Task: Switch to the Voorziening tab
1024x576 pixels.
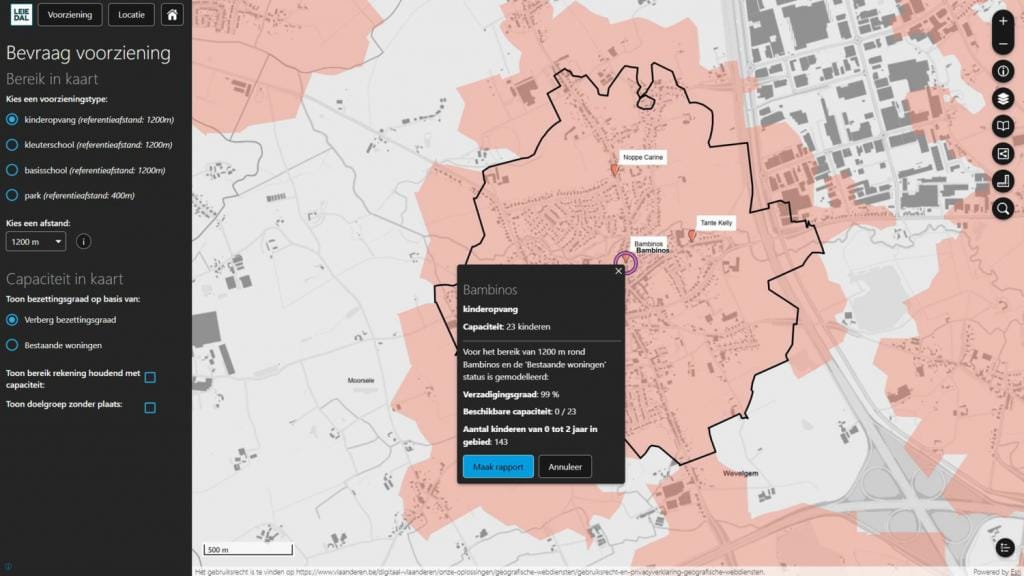Action: click(x=70, y=15)
